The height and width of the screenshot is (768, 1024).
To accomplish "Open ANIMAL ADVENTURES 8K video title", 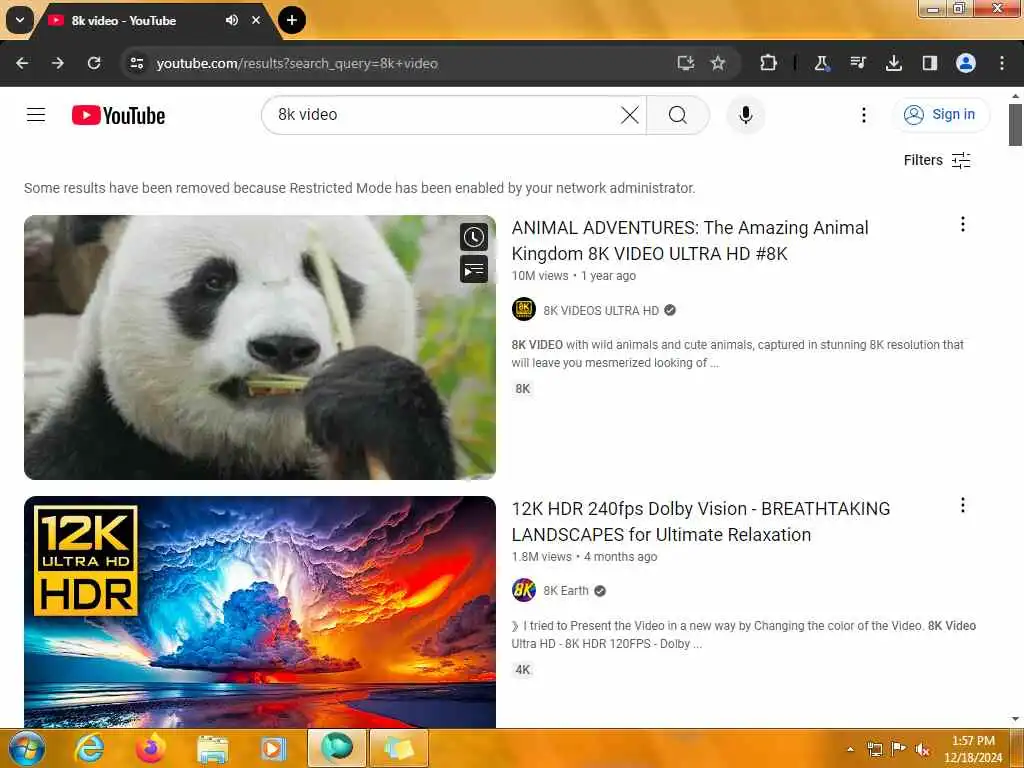I will 690,240.
